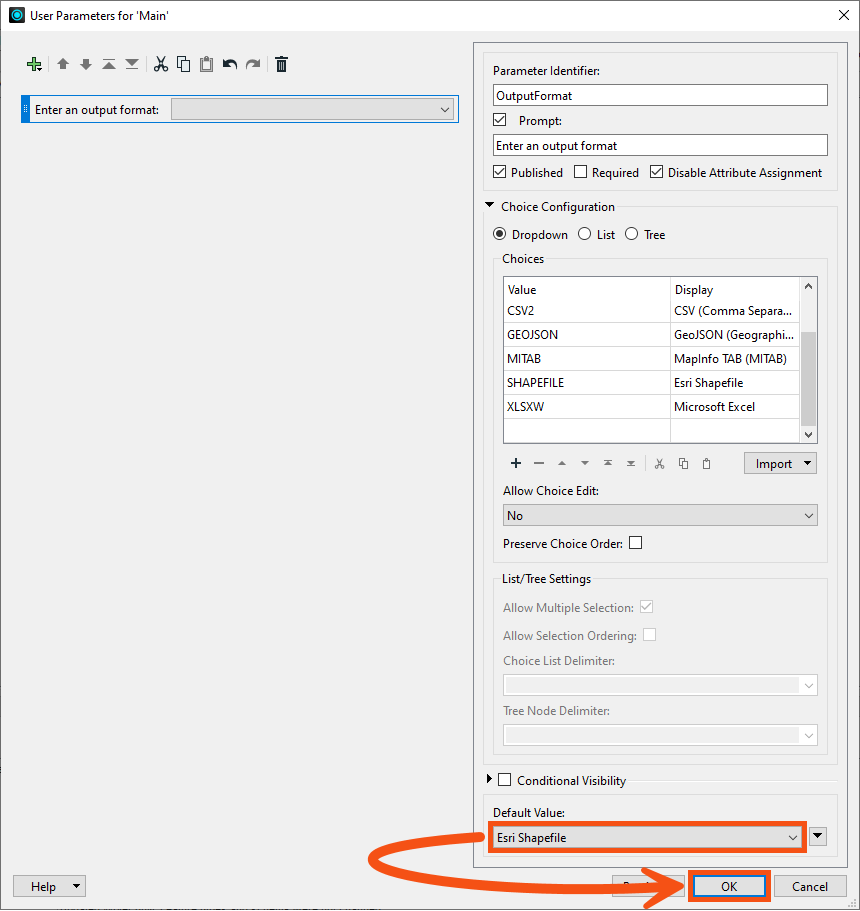Select the MITAB value cell
This screenshot has height=911, width=860.
[x=587, y=358]
